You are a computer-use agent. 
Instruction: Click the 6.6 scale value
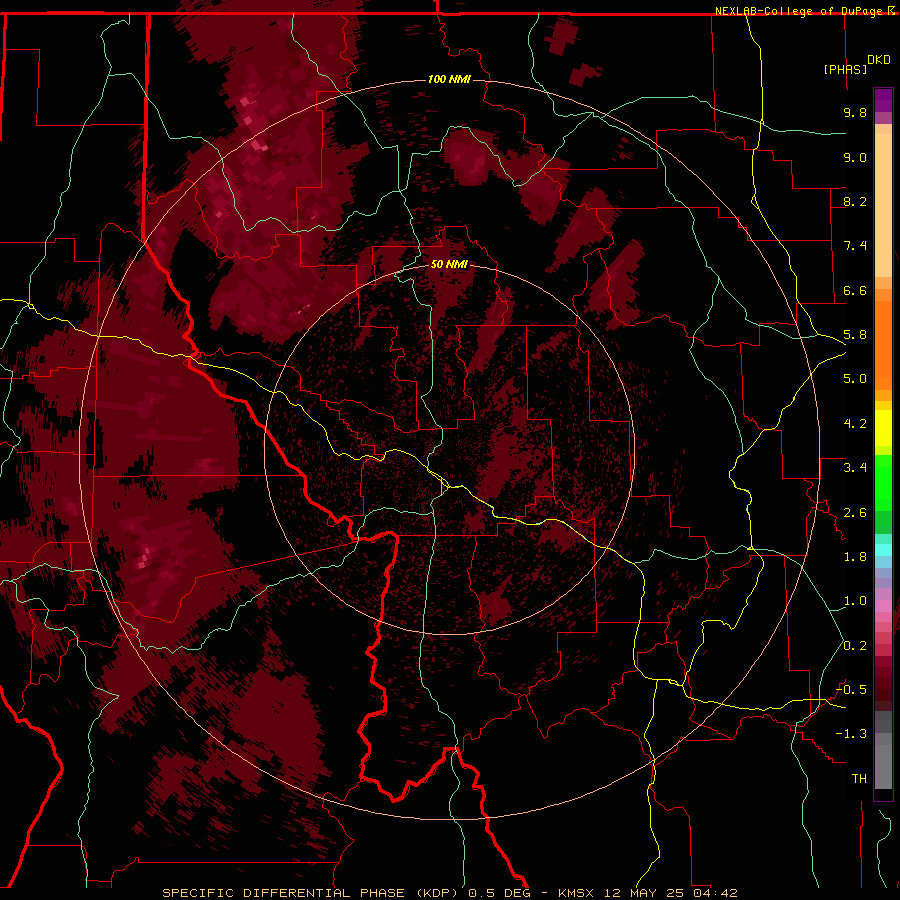point(855,290)
